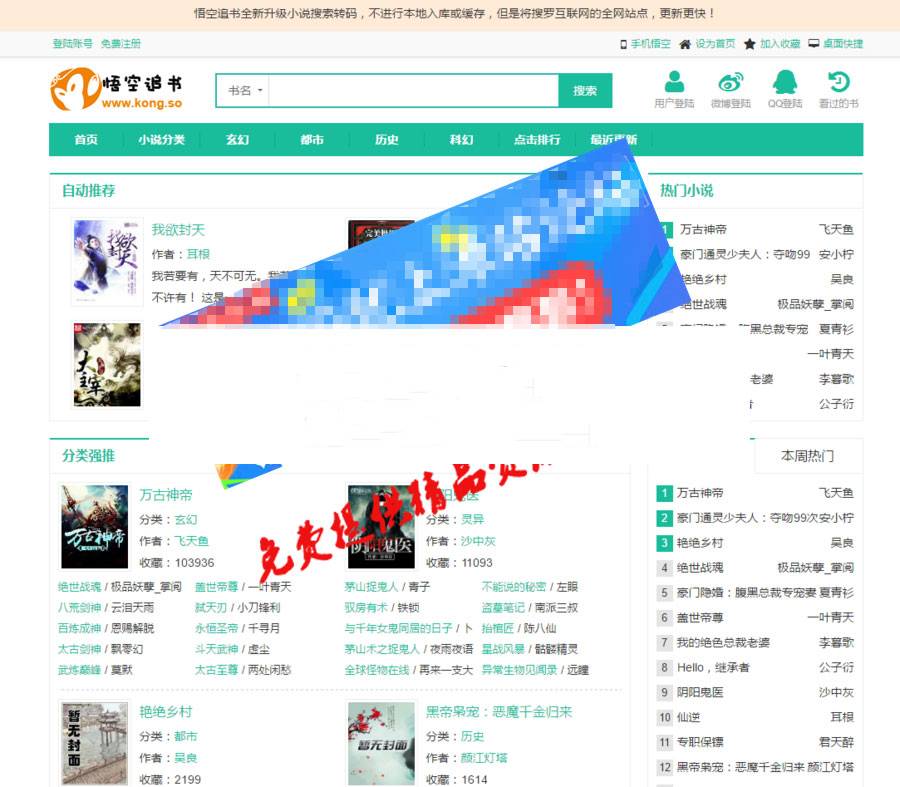Screen dimensions: 900x787
Task: Expand the 书名 search type dropdown
Action: pyautogui.click(x=245, y=91)
